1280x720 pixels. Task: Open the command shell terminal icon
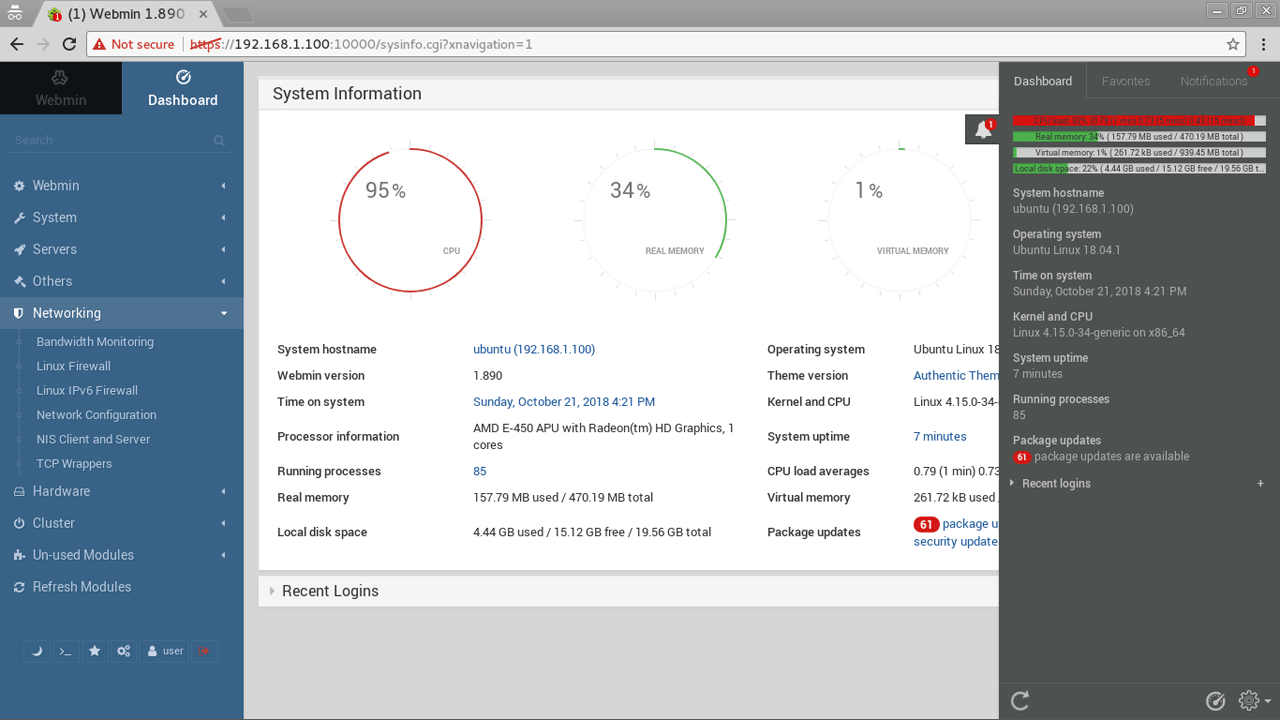[x=65, y=651]
